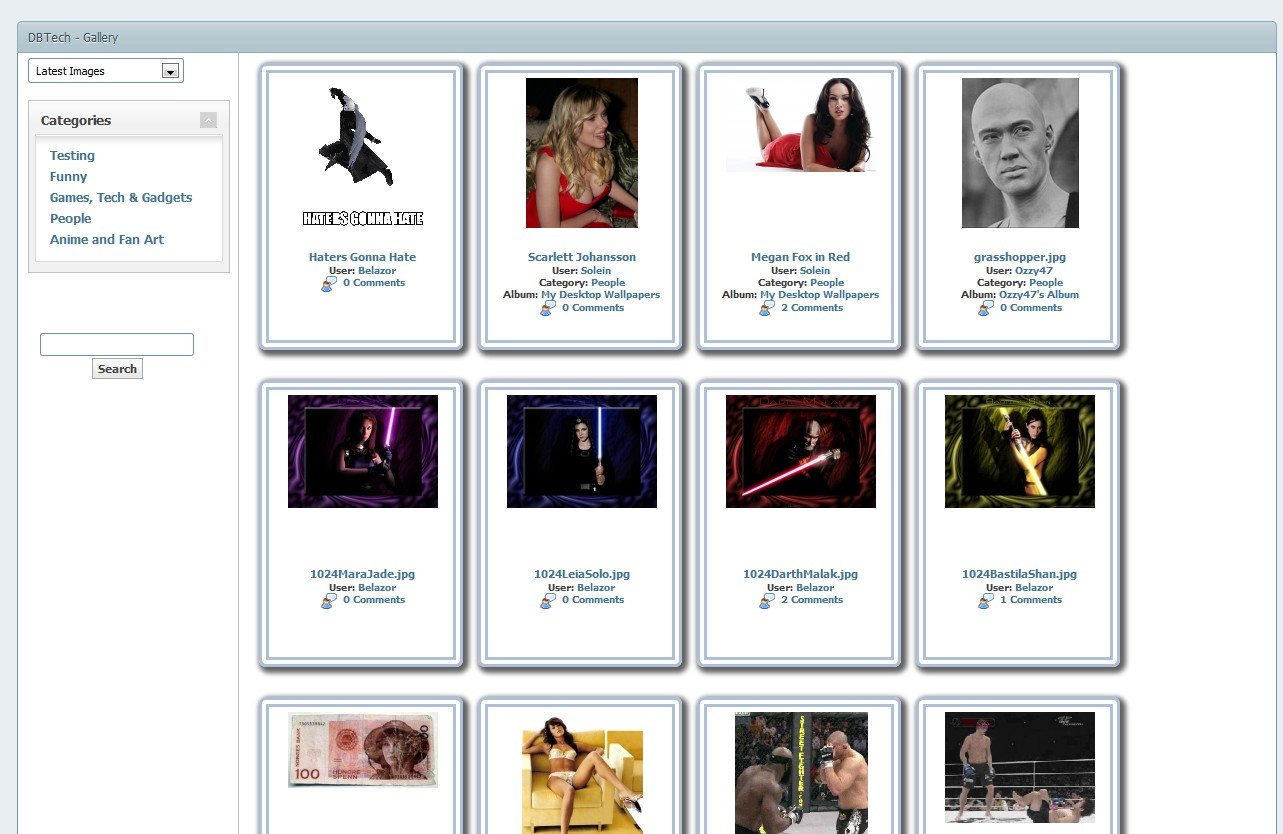Viewport: 1283px width, 834px height.
Task: Open the 100 banknote thumbnail
Action: pyautogui.click(x=362, y=750)
